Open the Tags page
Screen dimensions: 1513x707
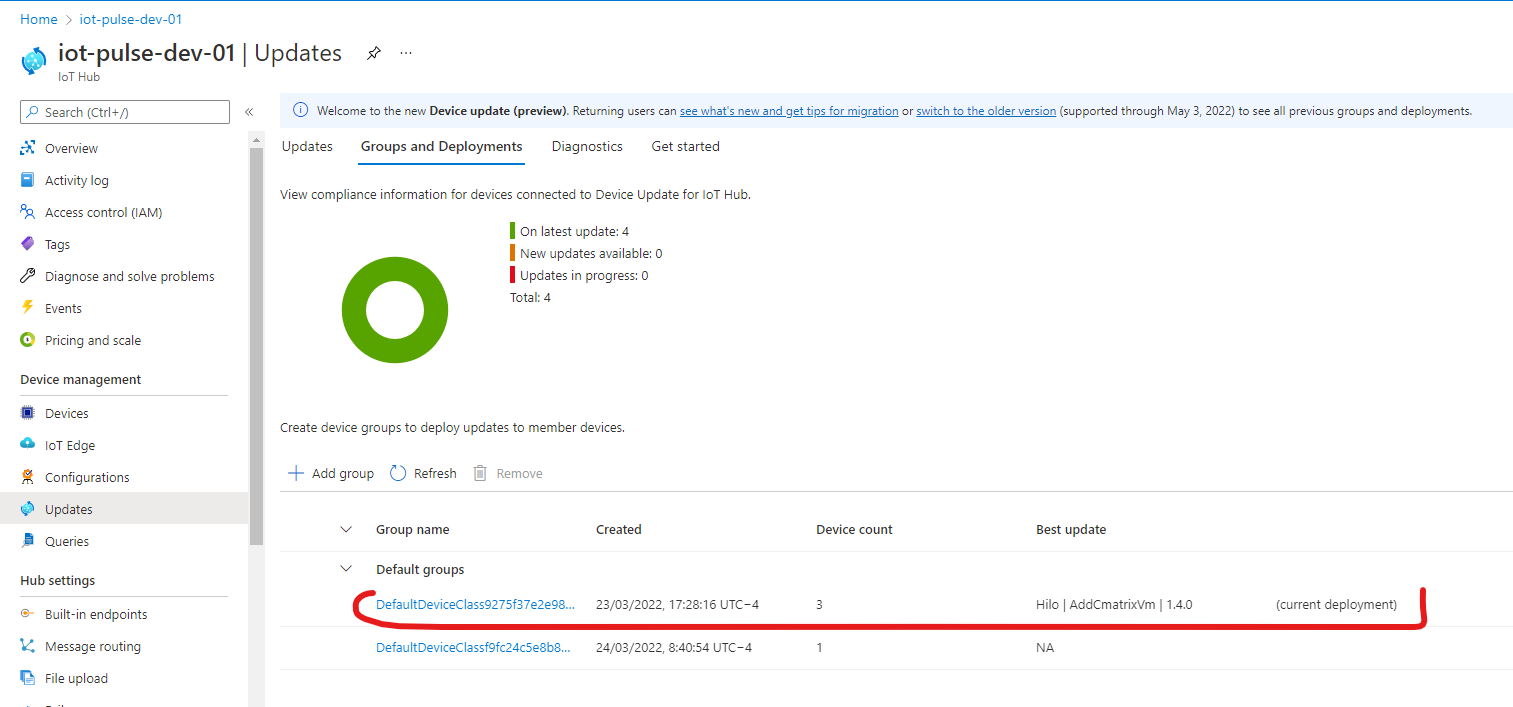click(x=58, y=244)
